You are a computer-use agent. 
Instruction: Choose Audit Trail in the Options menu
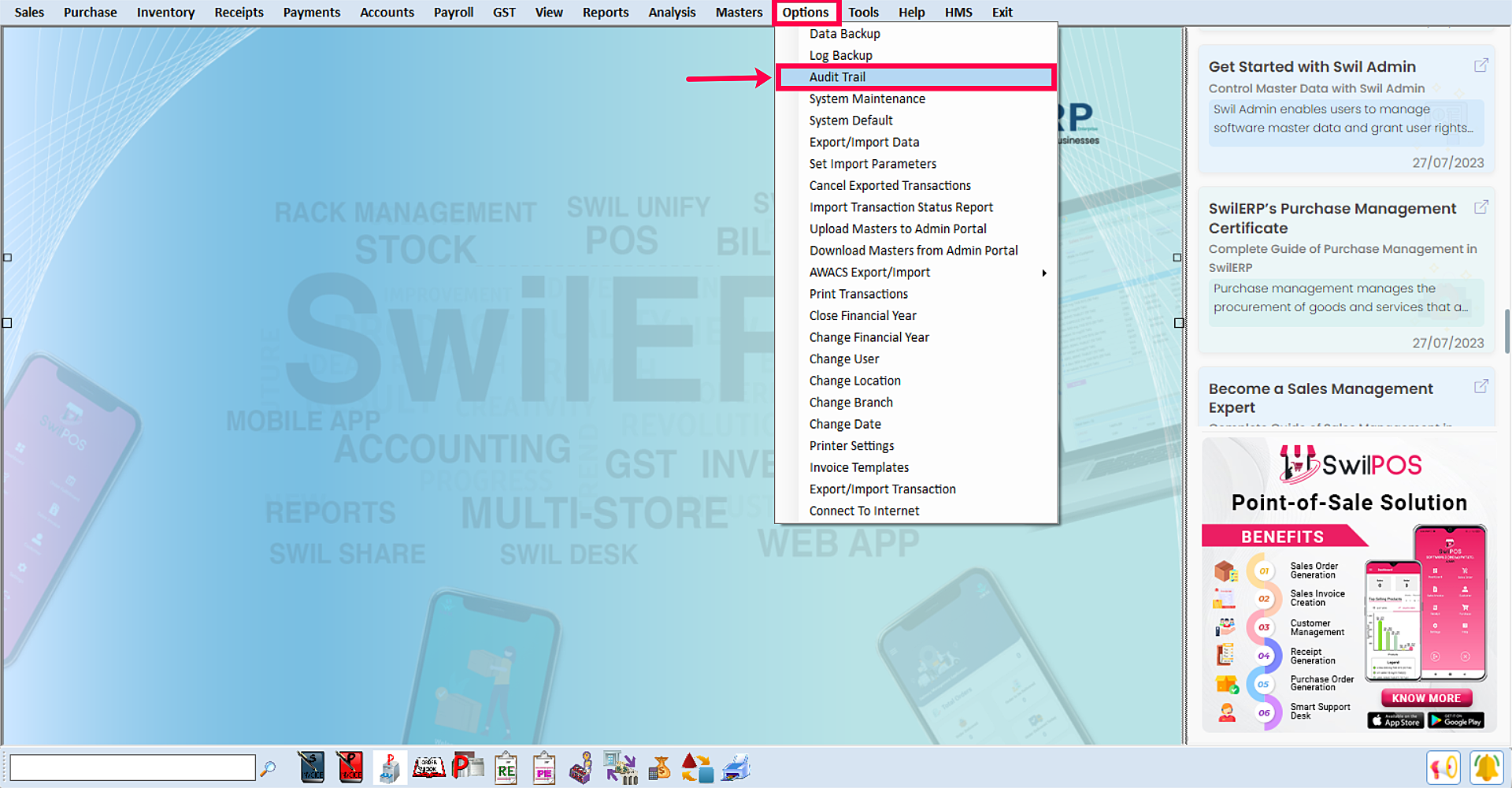pos(916,77)
